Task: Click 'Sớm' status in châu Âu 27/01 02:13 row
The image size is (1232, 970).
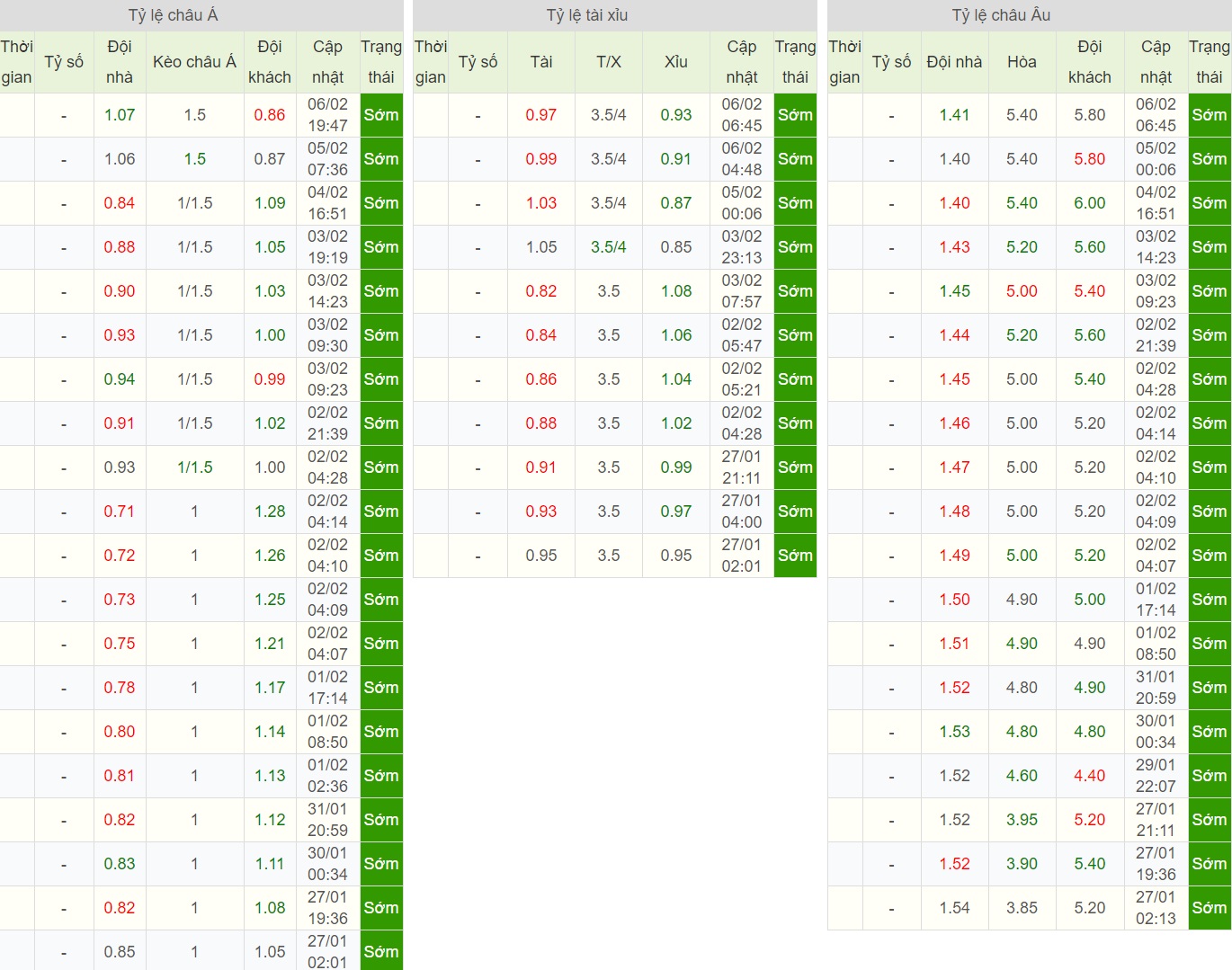Action: 1210,908
